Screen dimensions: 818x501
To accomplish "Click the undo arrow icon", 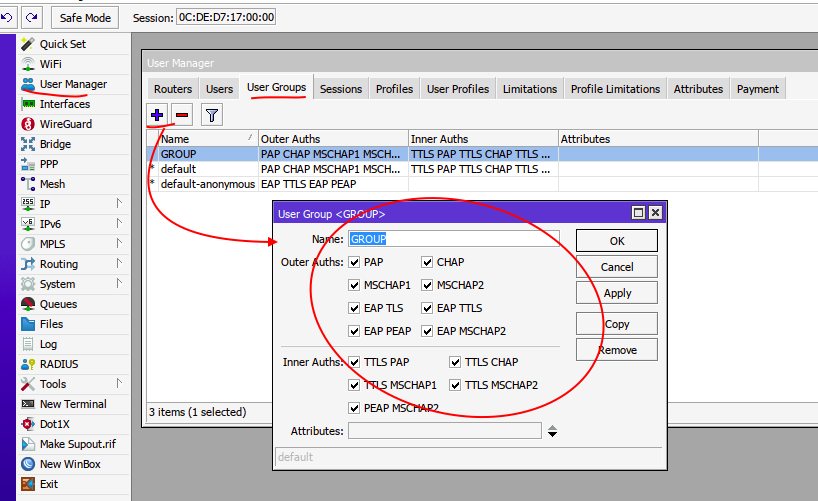I will coord(7,17).
